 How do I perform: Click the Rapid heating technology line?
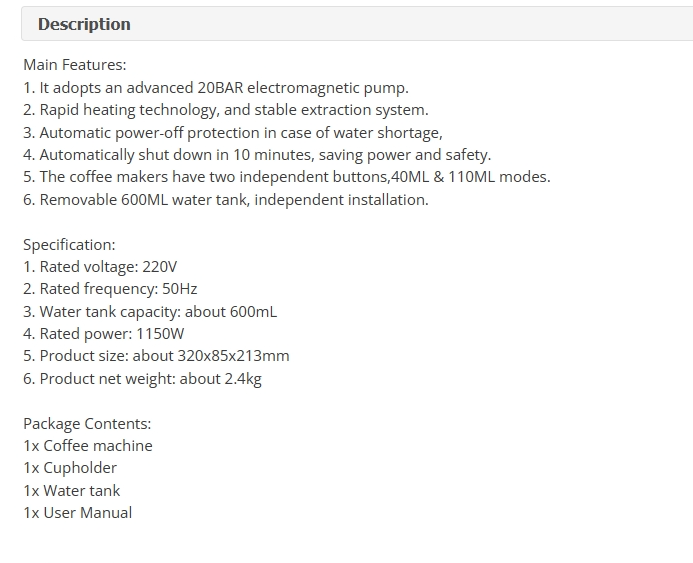point(226,110)
